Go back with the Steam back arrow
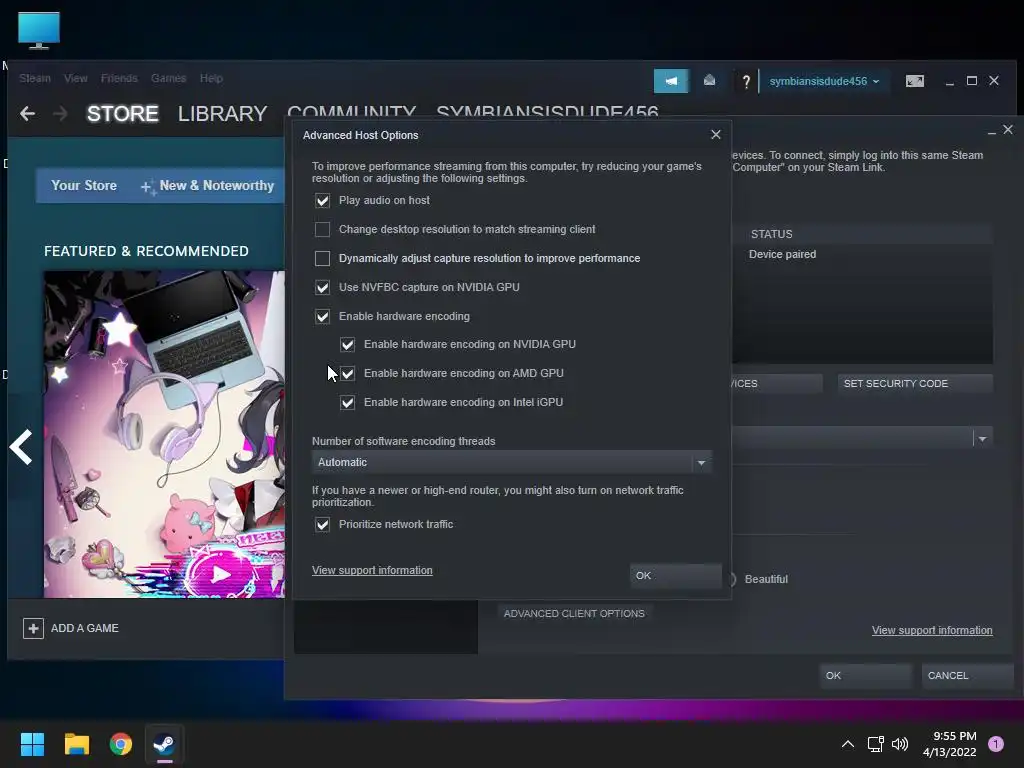This screenshot has width=1024, height=768. 27,114
